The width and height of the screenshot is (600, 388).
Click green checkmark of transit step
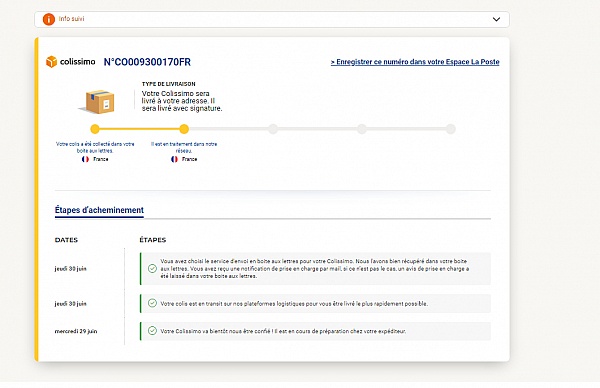click(x=152, y=303)
